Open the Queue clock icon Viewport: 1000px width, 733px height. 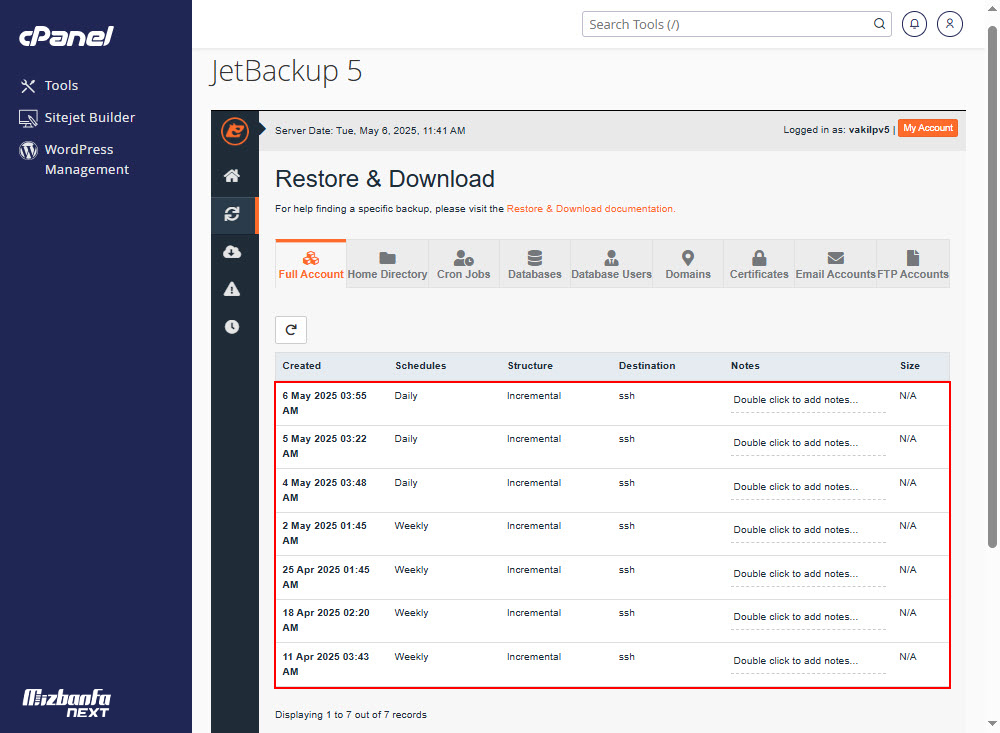232,327
